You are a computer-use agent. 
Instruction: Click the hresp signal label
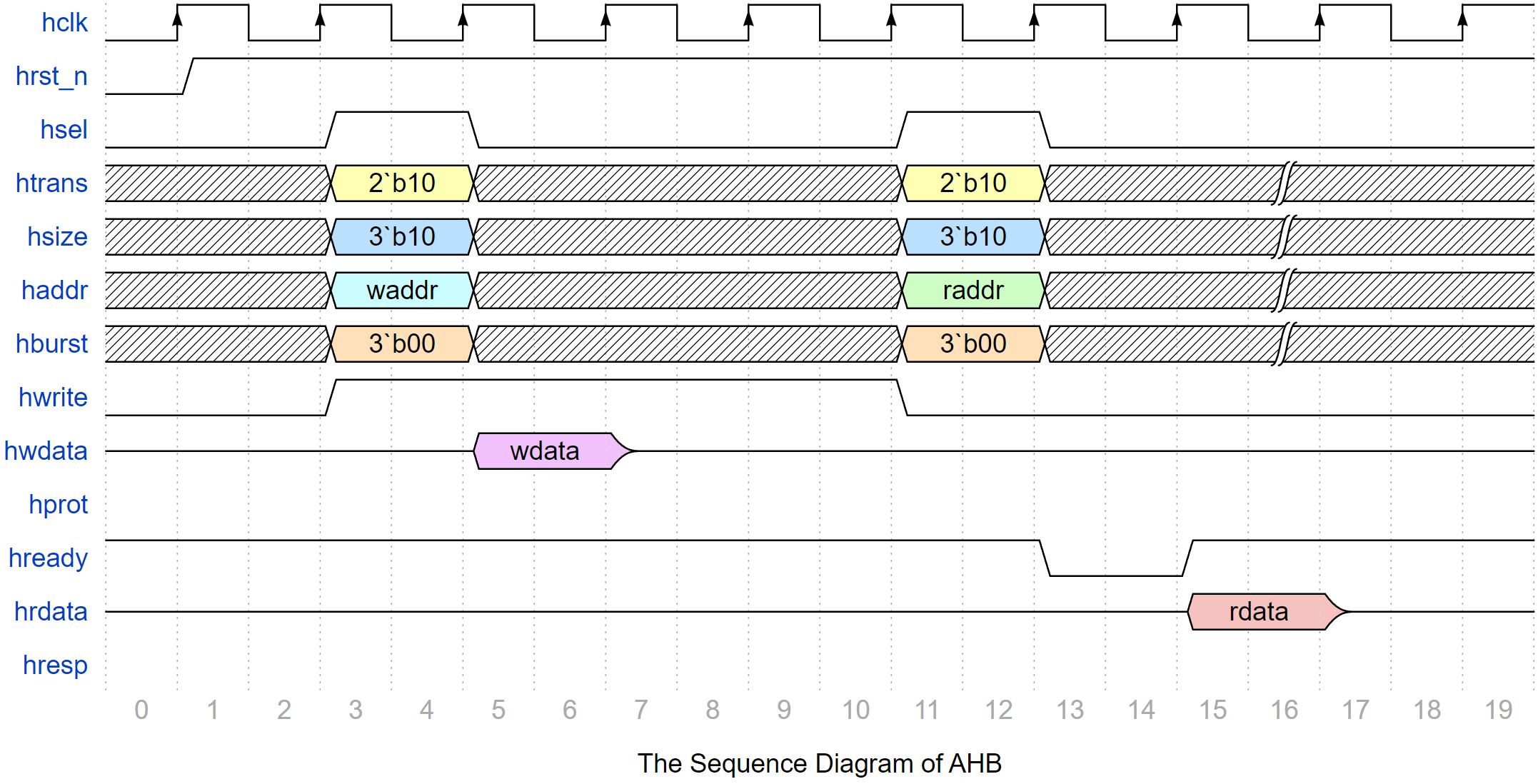(55, 665)
